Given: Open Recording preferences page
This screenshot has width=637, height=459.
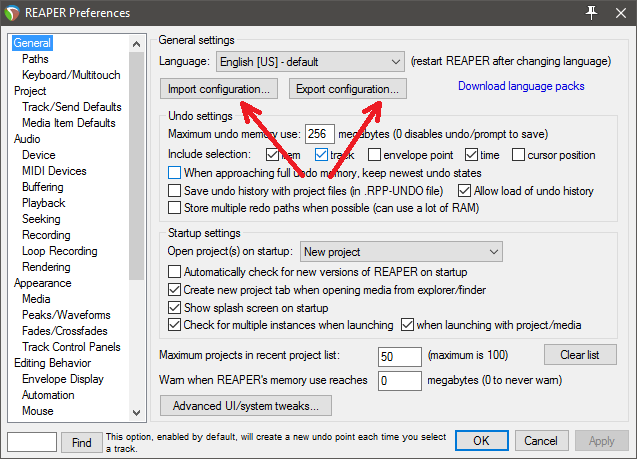Looking at the screenshot, I should point(46,235).
